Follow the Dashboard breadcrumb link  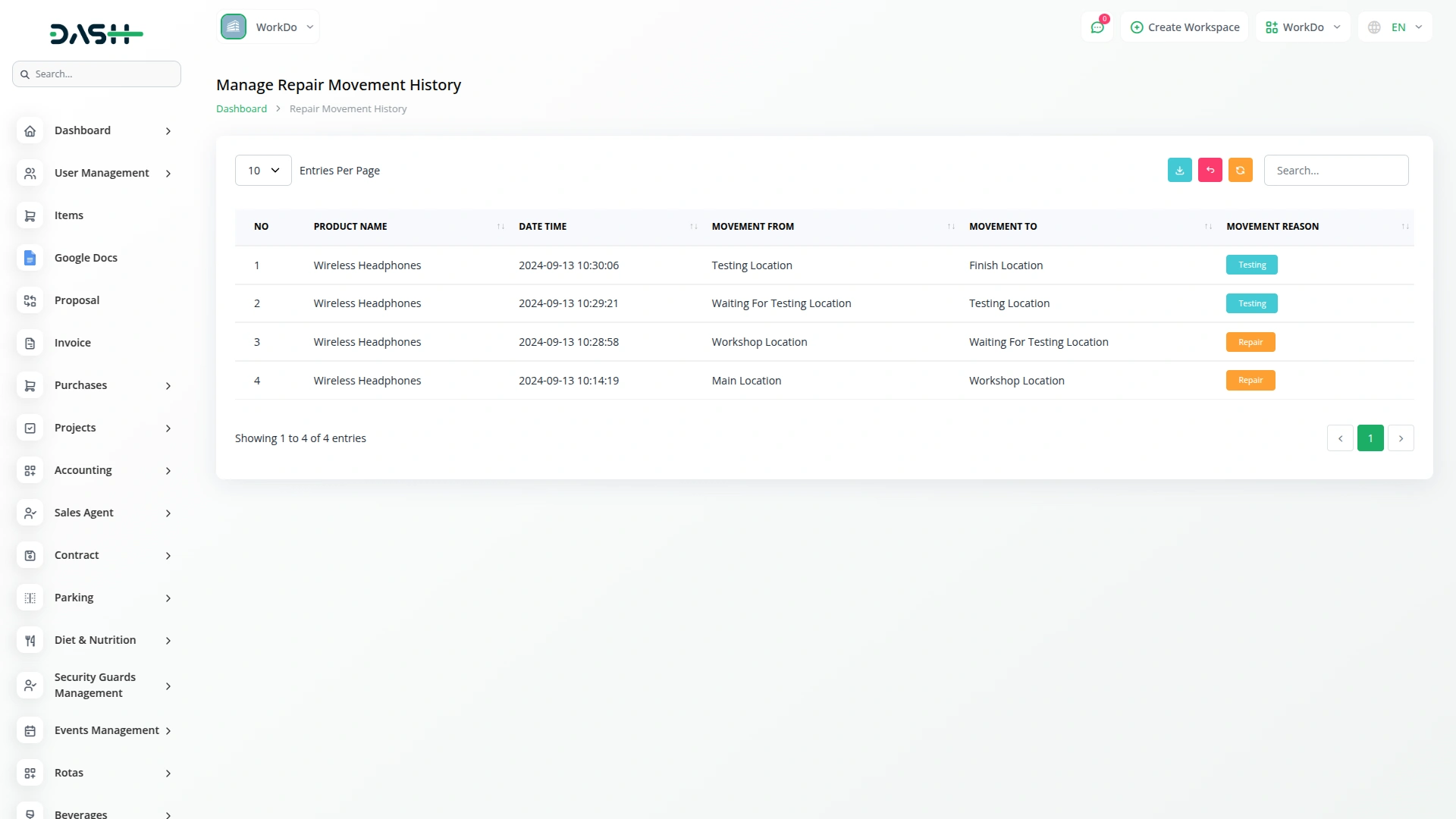(x=240, y=108)
